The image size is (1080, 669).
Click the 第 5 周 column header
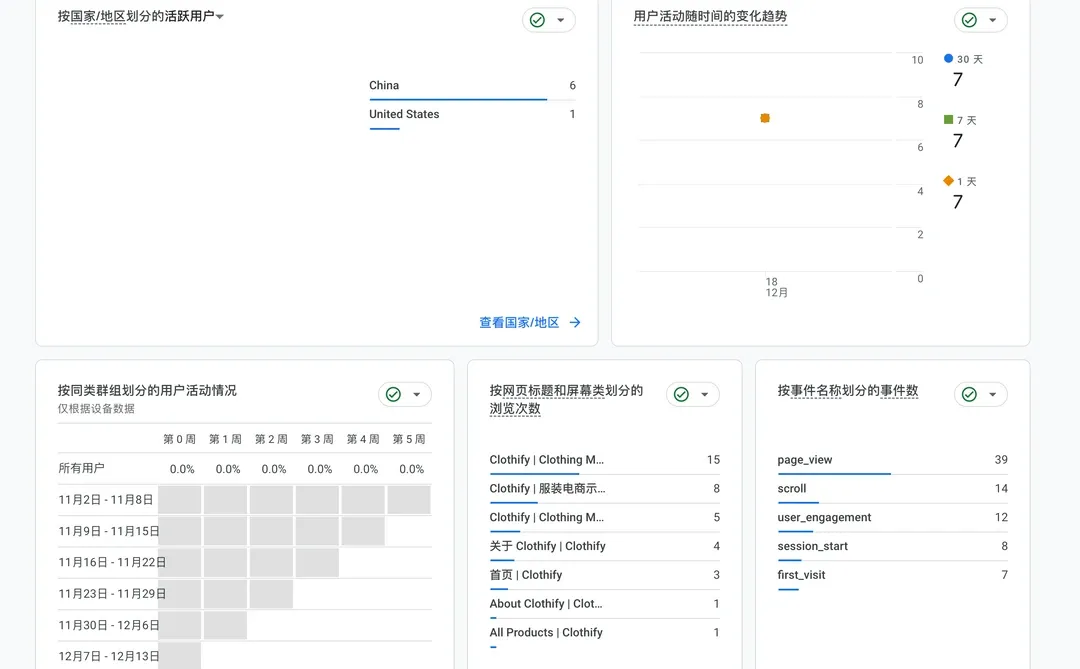[408, 440]
